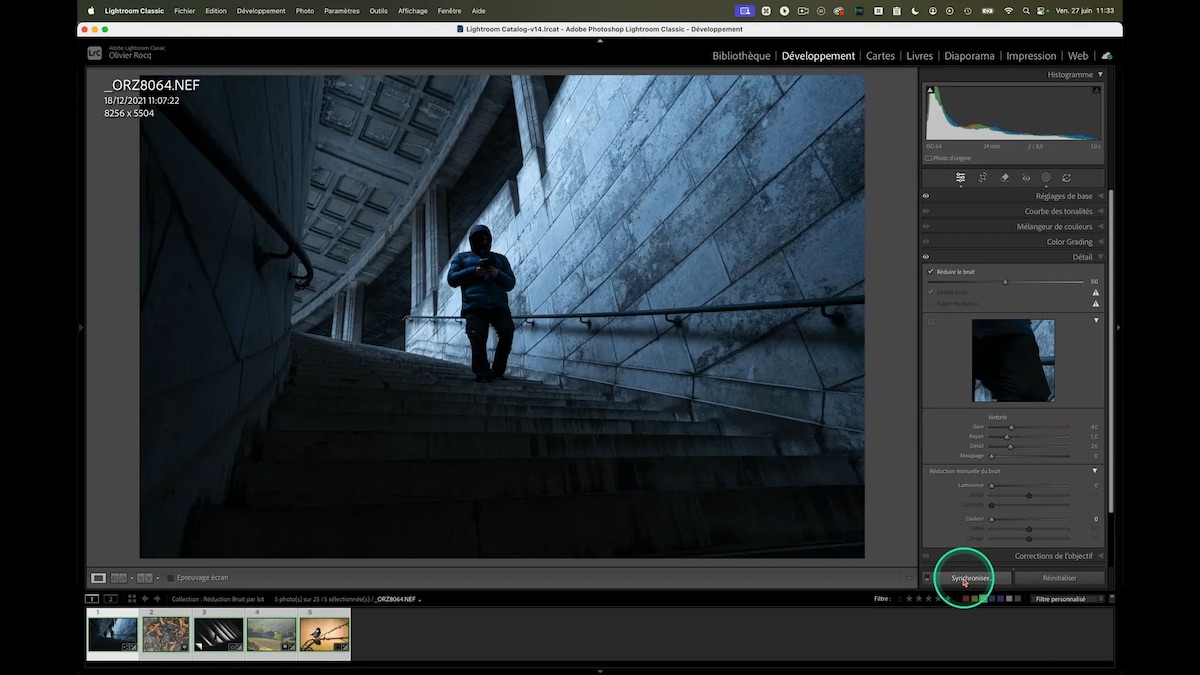Collapse the Détail panel triangle
The image size is (1200, 675).
(1100, 257)
